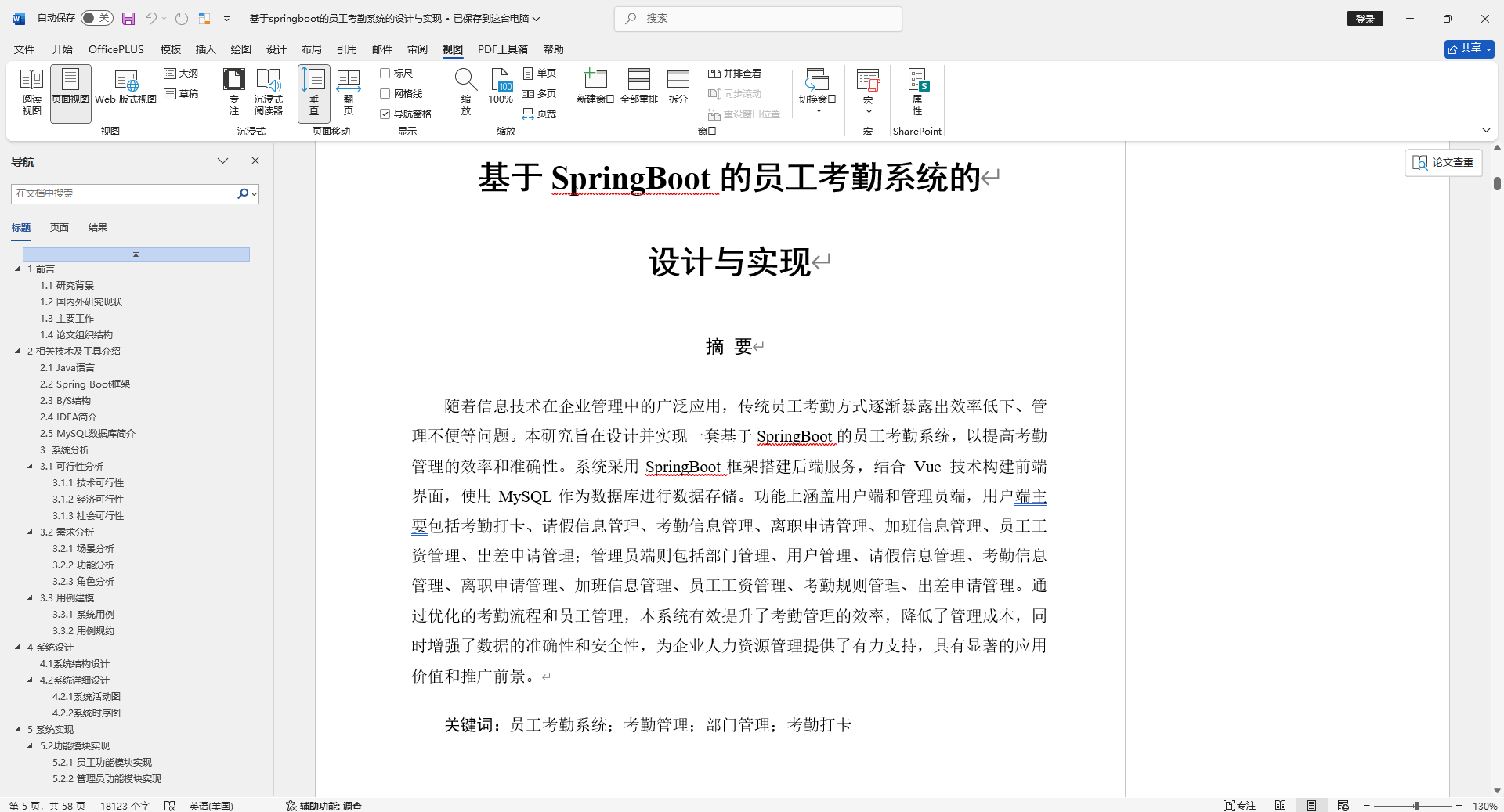Image resolution: width=1504 pixels, height=812 pixels.
Task: Arrange all windows (全部重排)
Action: tap(639, 88)
